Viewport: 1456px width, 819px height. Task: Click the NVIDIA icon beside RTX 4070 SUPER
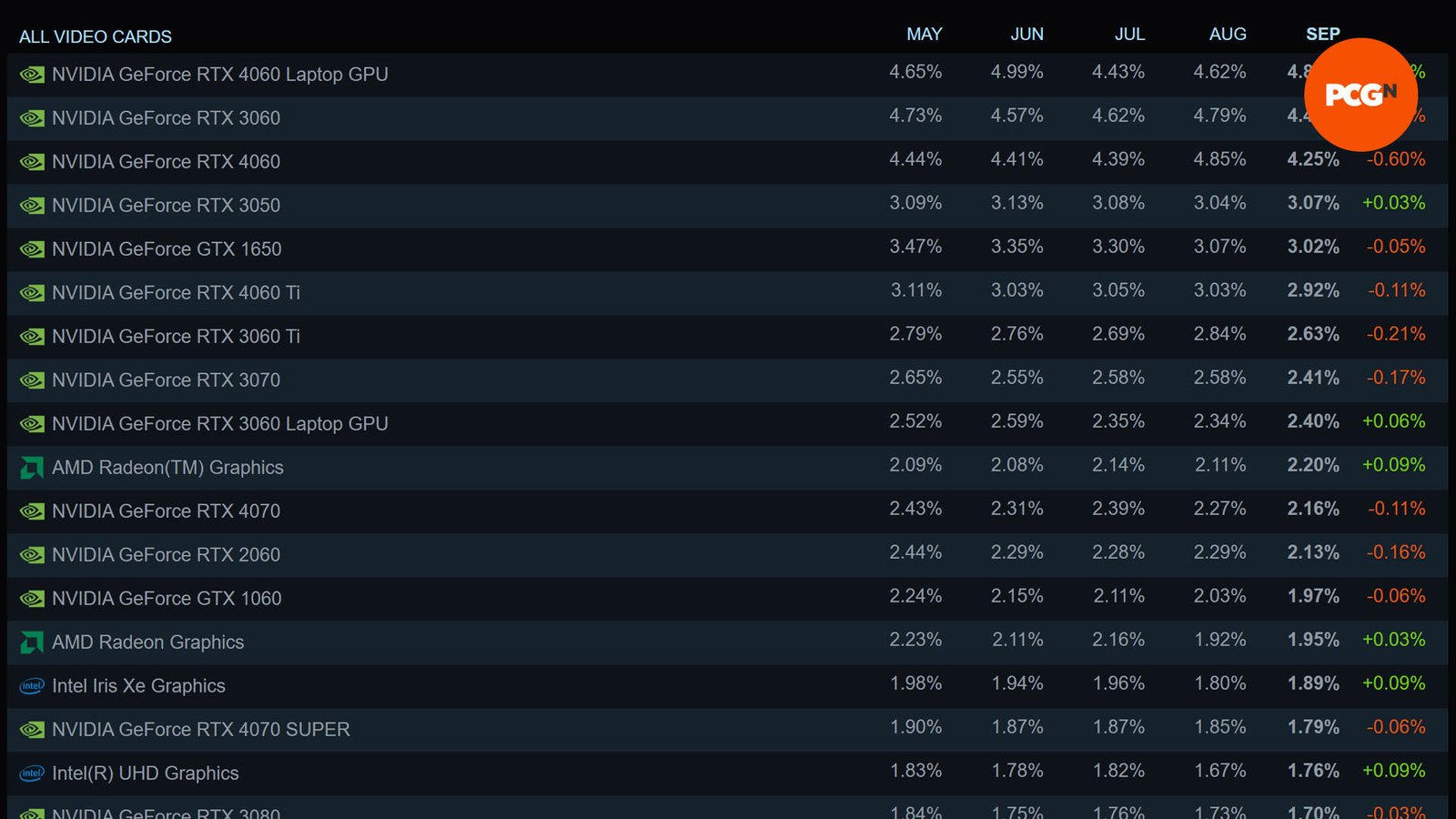[32, 730]
